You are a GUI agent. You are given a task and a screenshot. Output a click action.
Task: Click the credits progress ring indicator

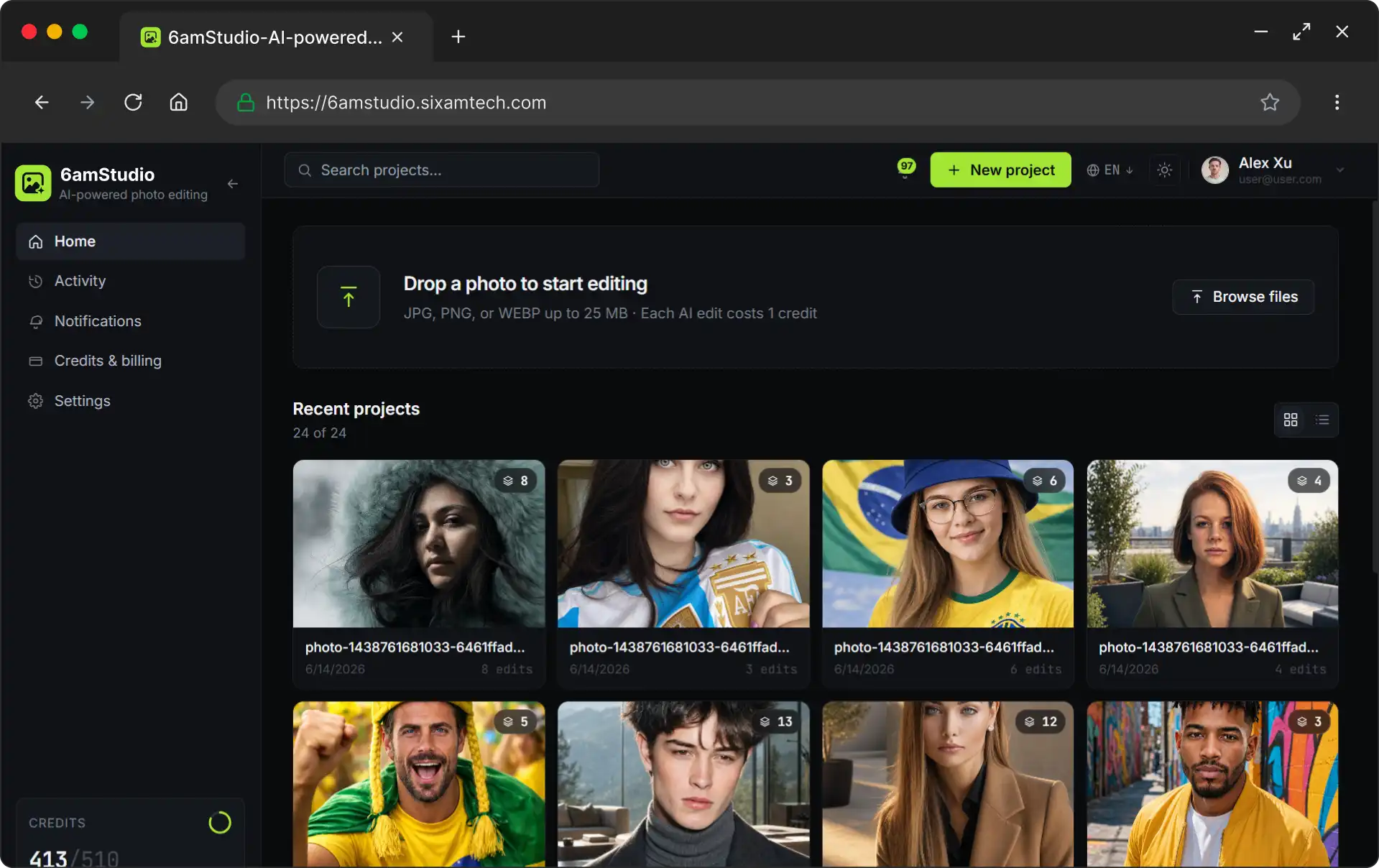(220, 823)
